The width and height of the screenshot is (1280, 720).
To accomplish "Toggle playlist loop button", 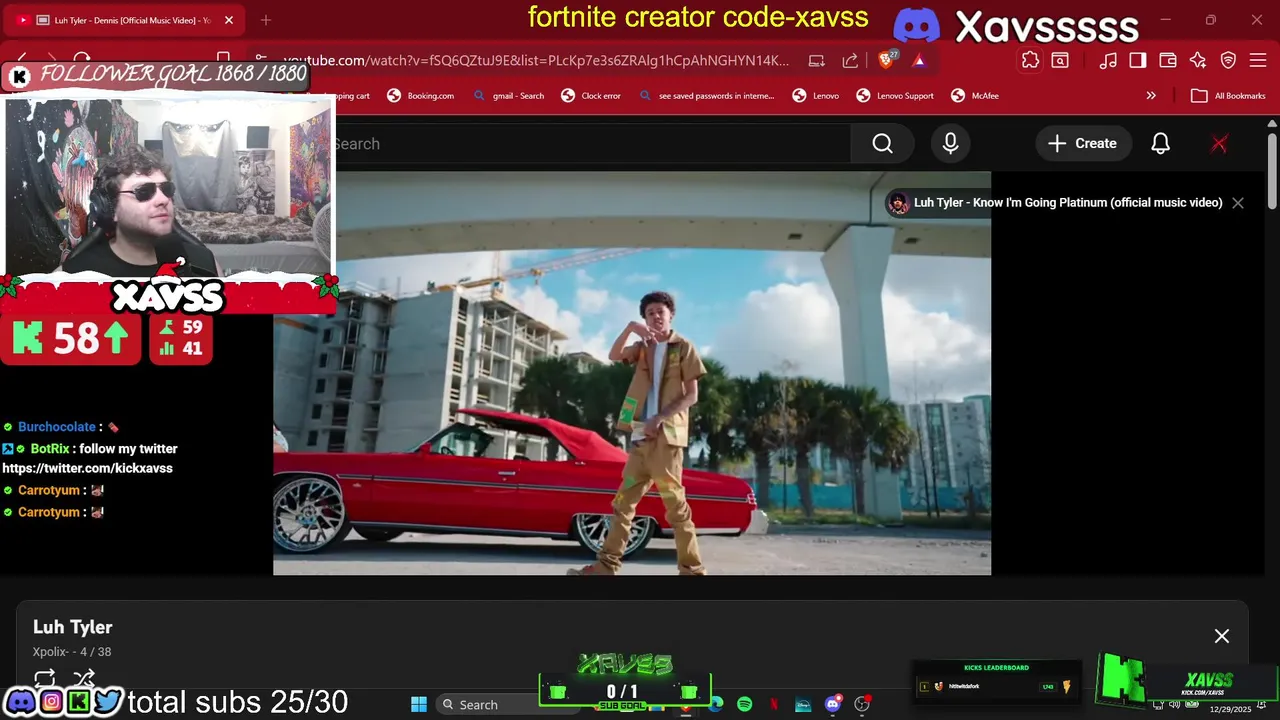I will click(45, 679).
